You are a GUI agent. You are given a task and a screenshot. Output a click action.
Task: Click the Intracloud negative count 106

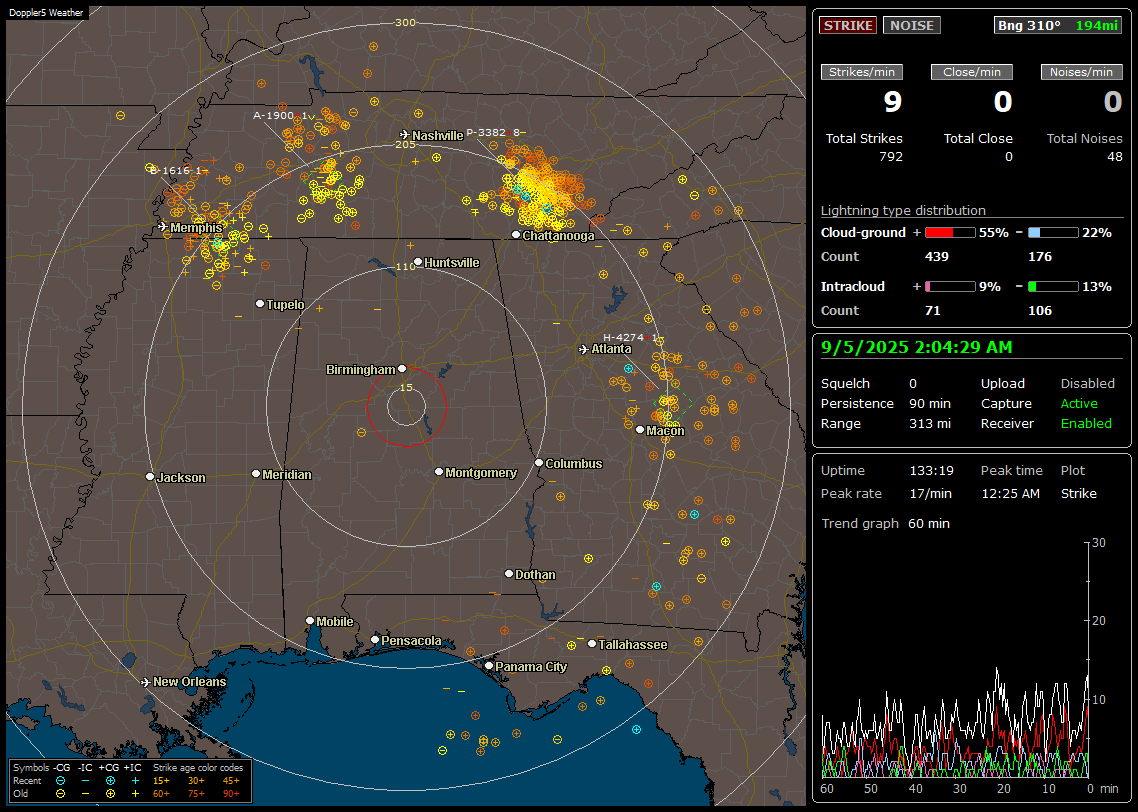tap(1040, 311)
